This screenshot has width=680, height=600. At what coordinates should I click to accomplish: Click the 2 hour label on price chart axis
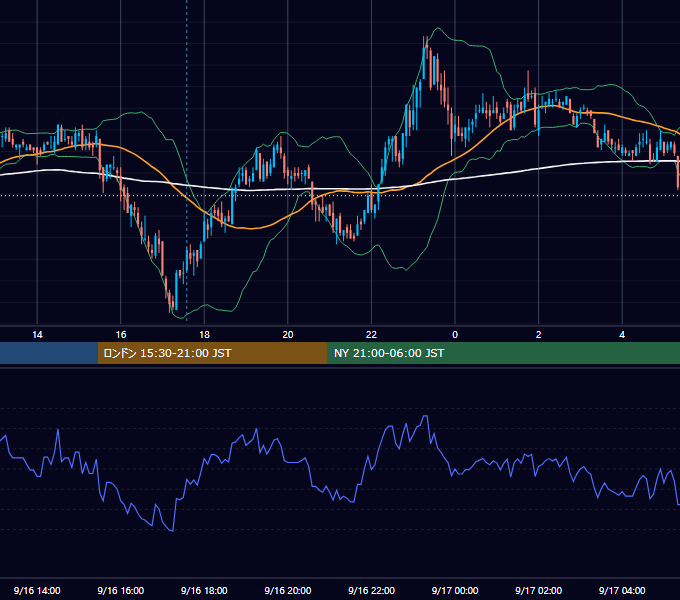coord(539,335)
